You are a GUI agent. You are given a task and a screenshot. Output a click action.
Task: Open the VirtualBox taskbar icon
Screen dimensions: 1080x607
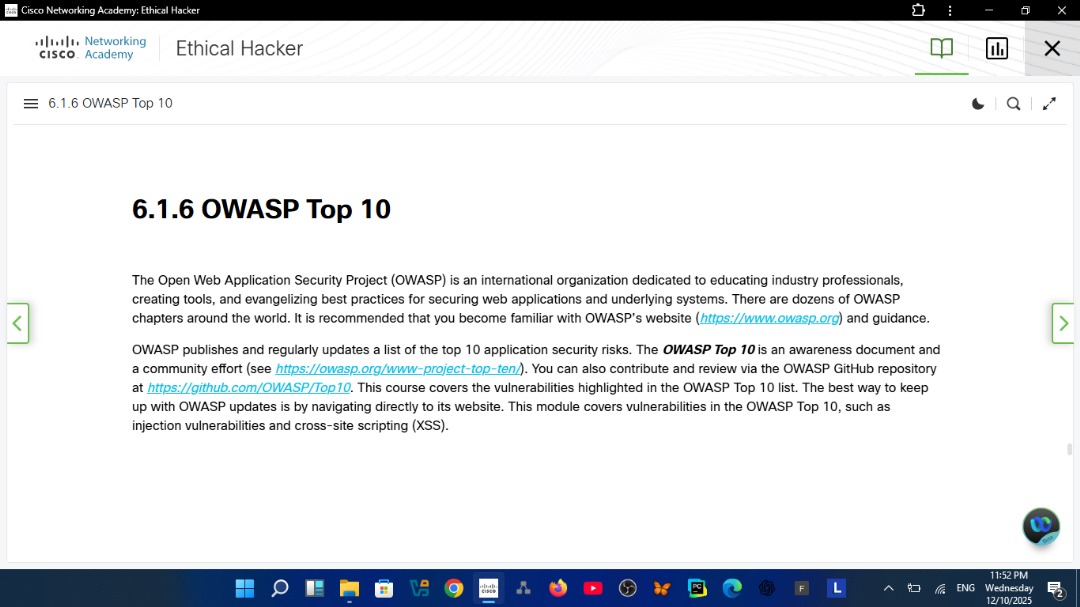pyautogui.click(x=419, y=588)
